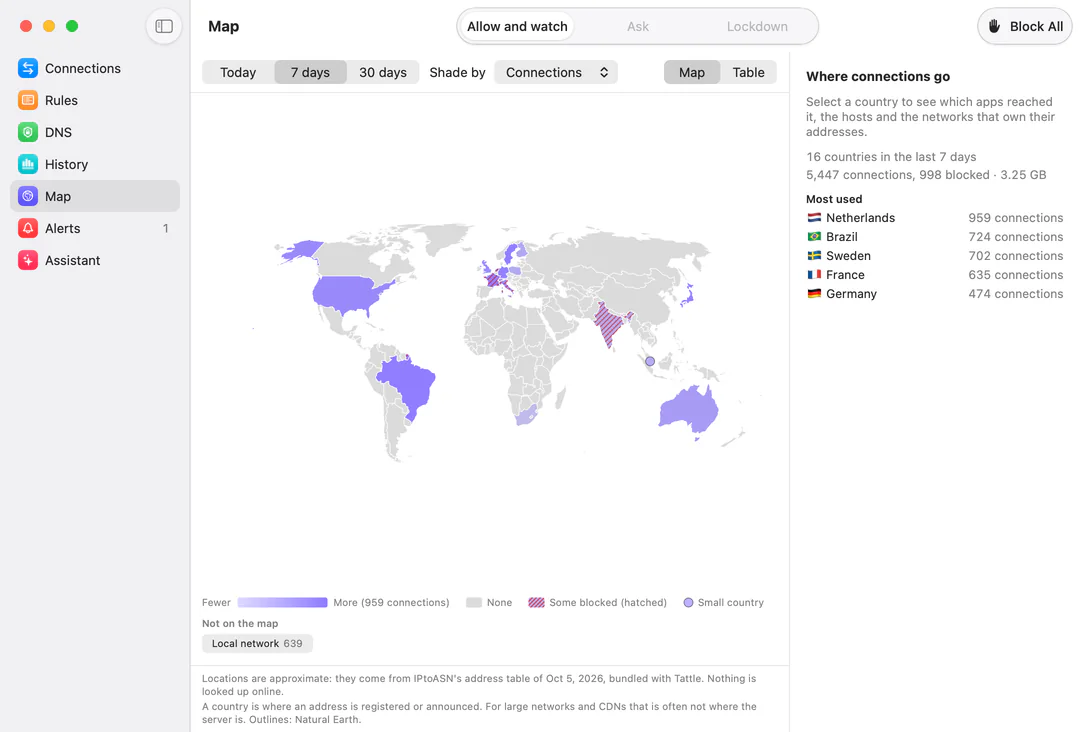Click the 'Most used' heading
Image resolution: width=1080 pixels, height=732 pixels.
(833, 199)
